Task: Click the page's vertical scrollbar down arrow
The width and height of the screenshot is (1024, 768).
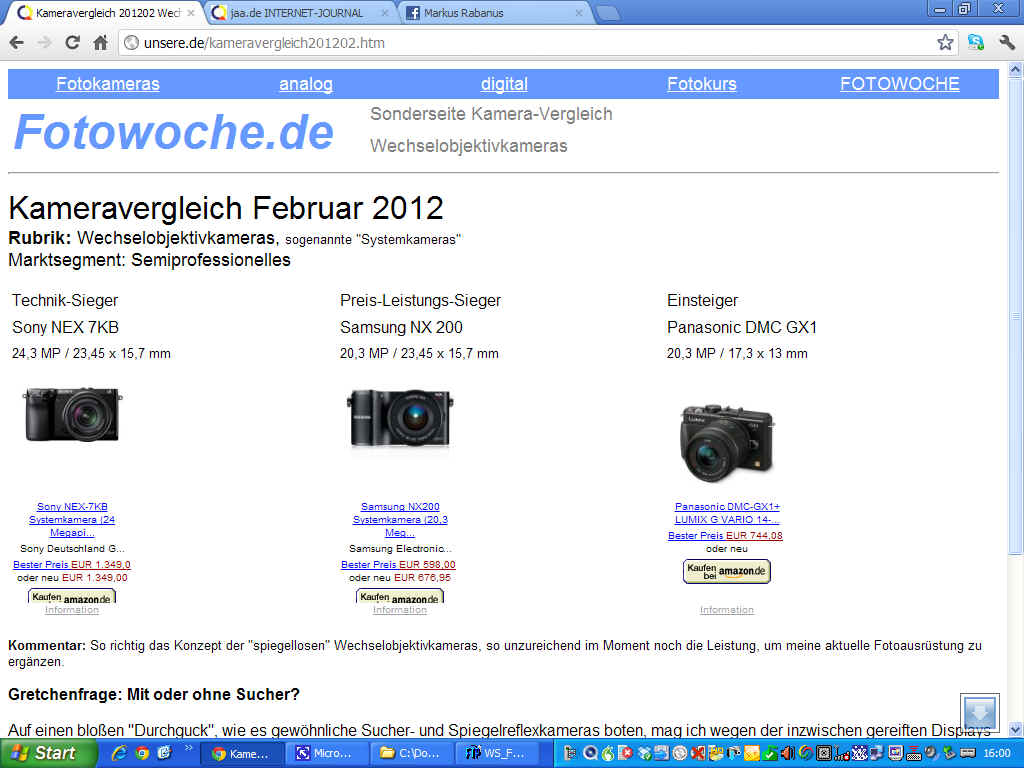Action: point(1016,729)
